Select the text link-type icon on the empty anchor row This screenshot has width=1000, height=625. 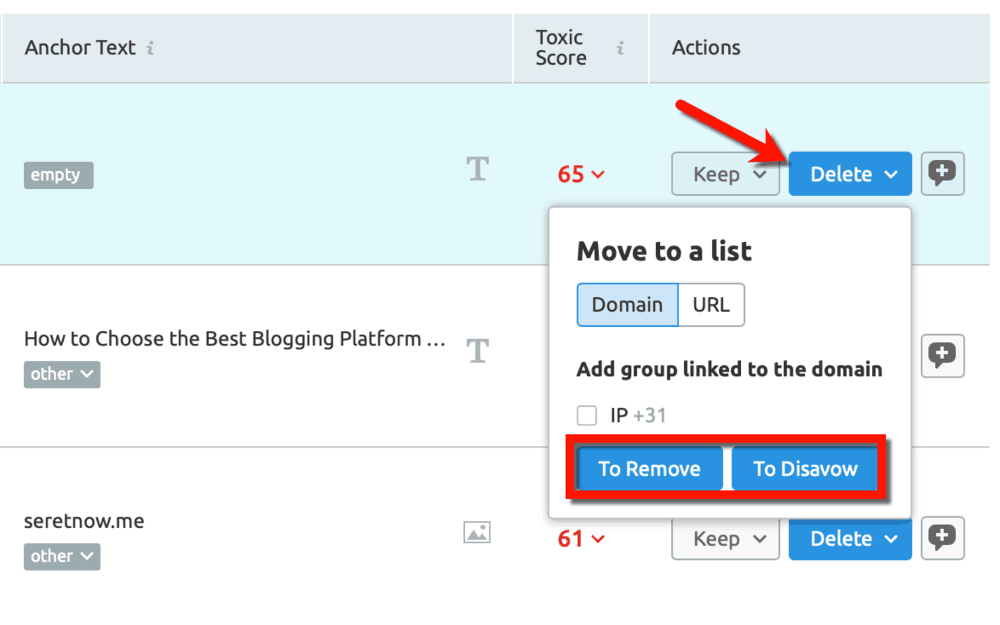point(478,170)
